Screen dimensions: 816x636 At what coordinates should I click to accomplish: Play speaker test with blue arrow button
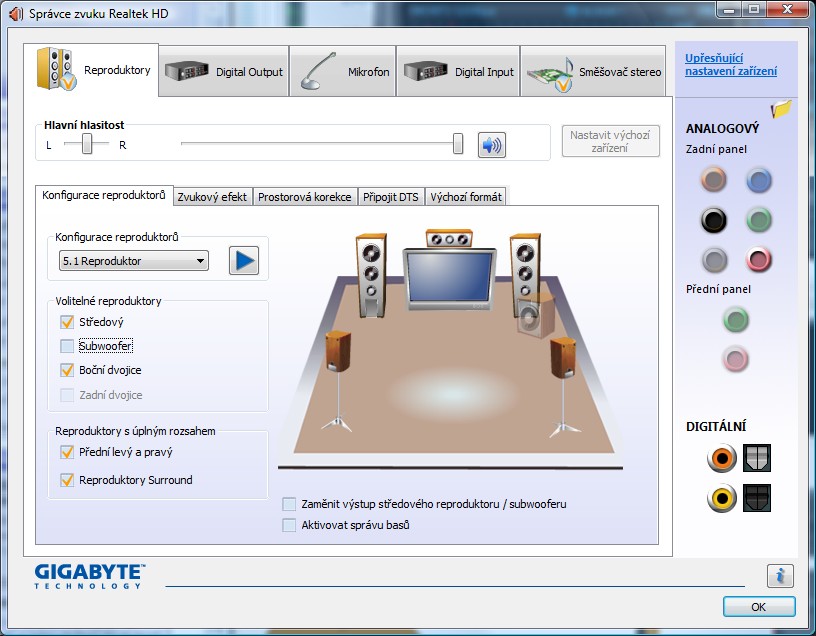[244, 260]
